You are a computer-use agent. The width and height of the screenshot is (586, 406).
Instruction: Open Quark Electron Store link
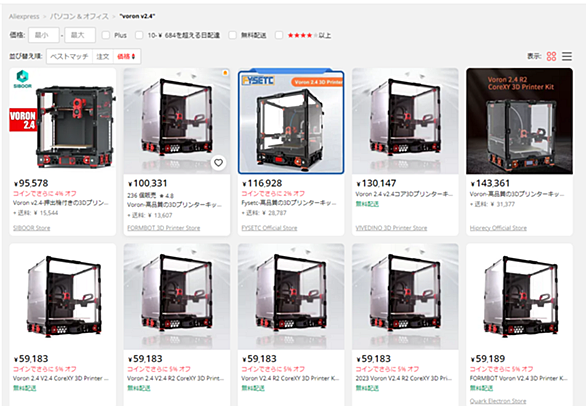point(498,401)
